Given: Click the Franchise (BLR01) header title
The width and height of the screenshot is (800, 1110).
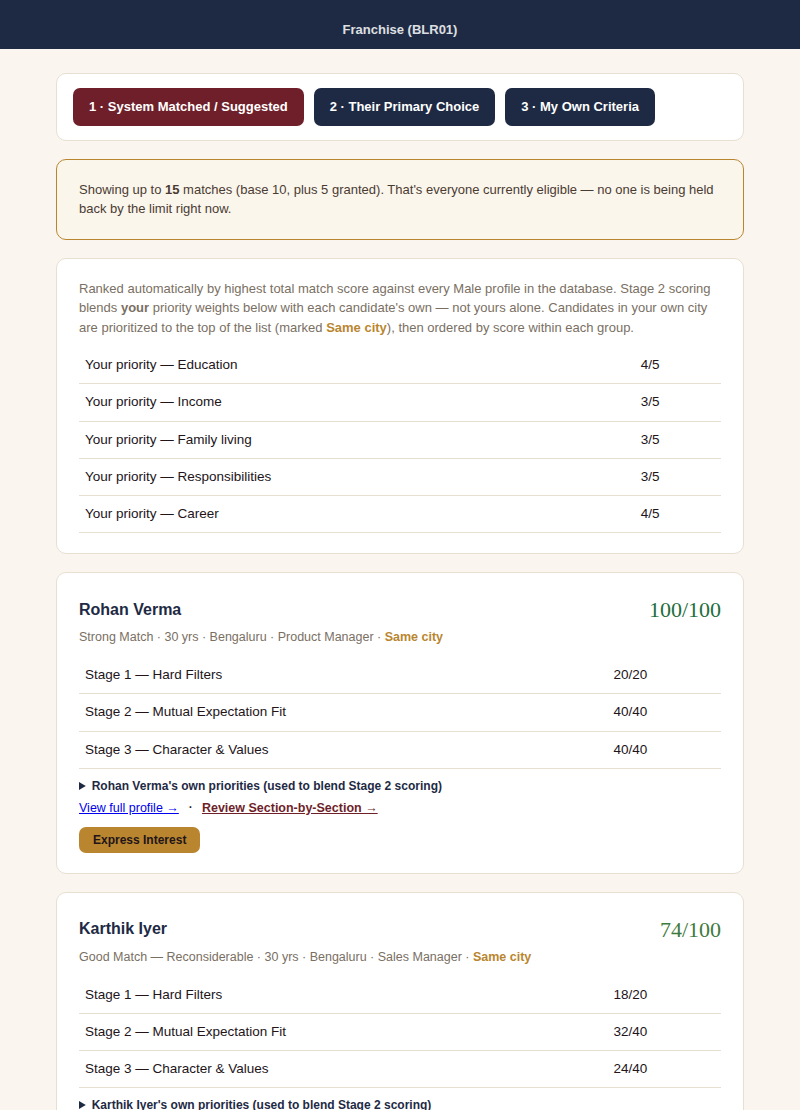Looking at the screenshot, I should pos(400,30).
